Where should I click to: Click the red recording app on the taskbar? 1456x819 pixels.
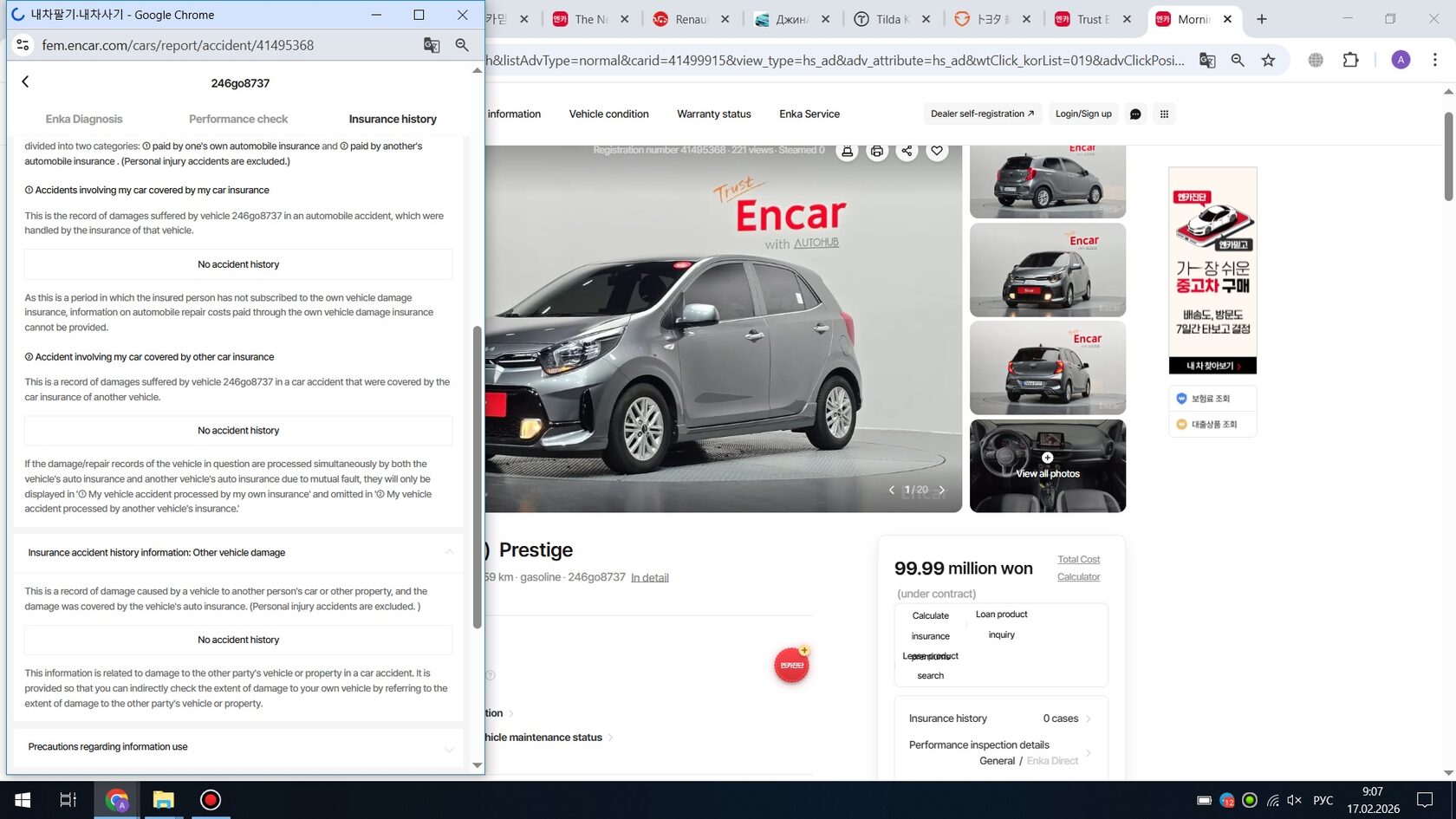pyautogui.click(x=210, y=800)
